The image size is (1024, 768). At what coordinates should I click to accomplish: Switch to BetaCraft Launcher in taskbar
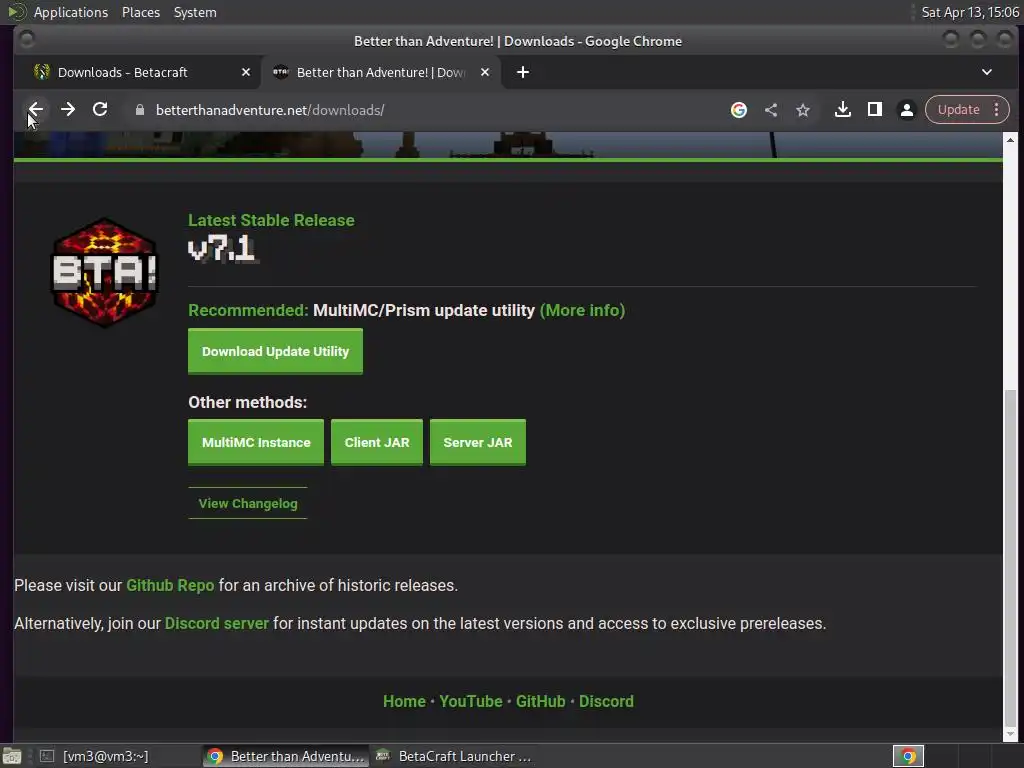pyautogui.click(x=454, y=756)
